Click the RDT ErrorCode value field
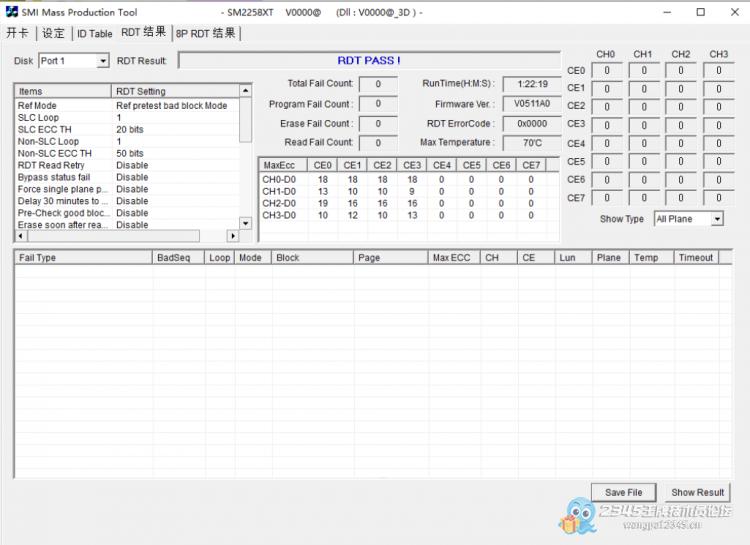Image resolution: width=750 pixels, height=545 pixels. (x=531, y=123)
